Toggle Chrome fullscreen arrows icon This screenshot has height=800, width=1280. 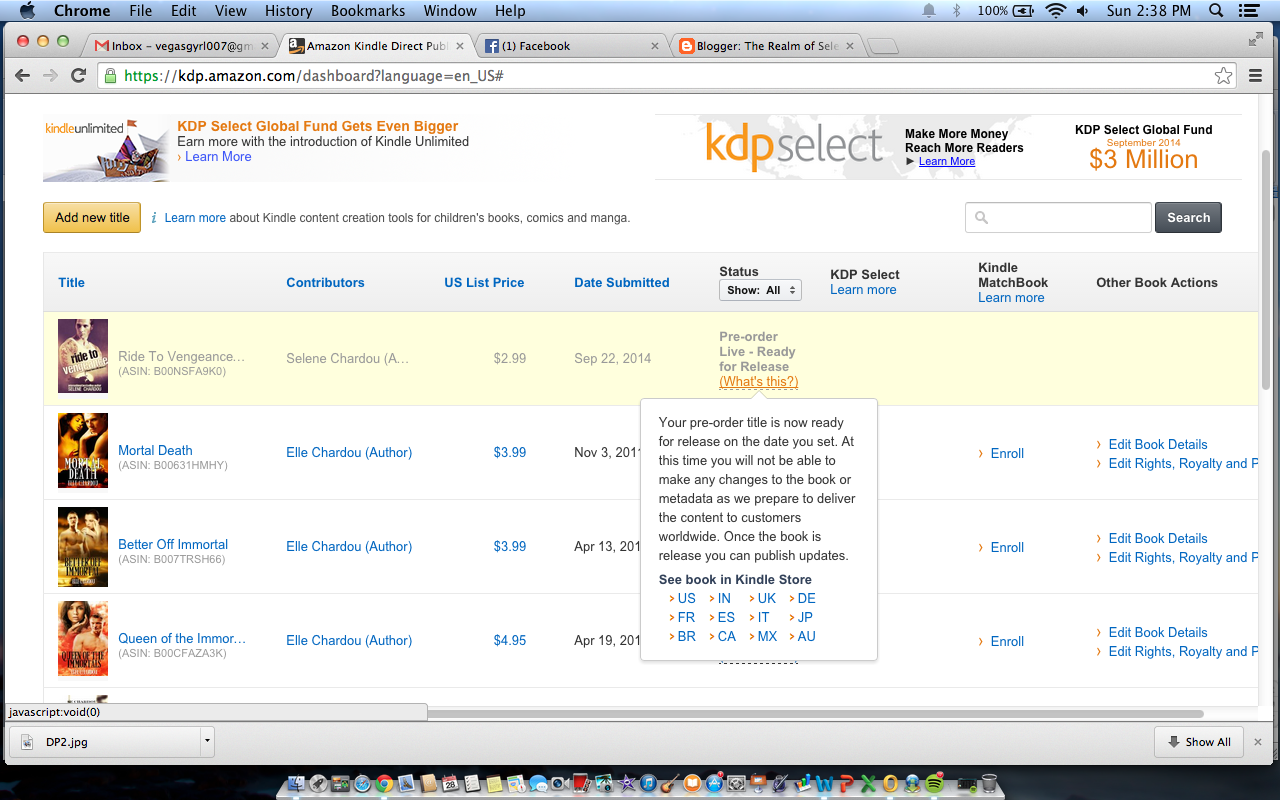[1256, 39]
